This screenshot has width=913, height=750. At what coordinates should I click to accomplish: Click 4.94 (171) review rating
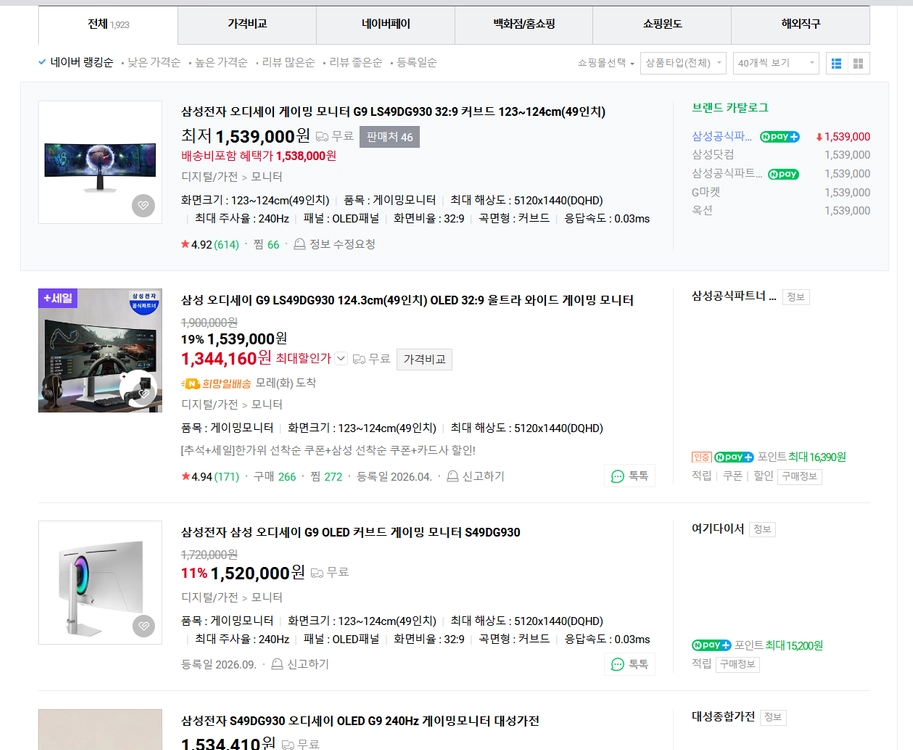pyautogui.click(x=210, y=477)
